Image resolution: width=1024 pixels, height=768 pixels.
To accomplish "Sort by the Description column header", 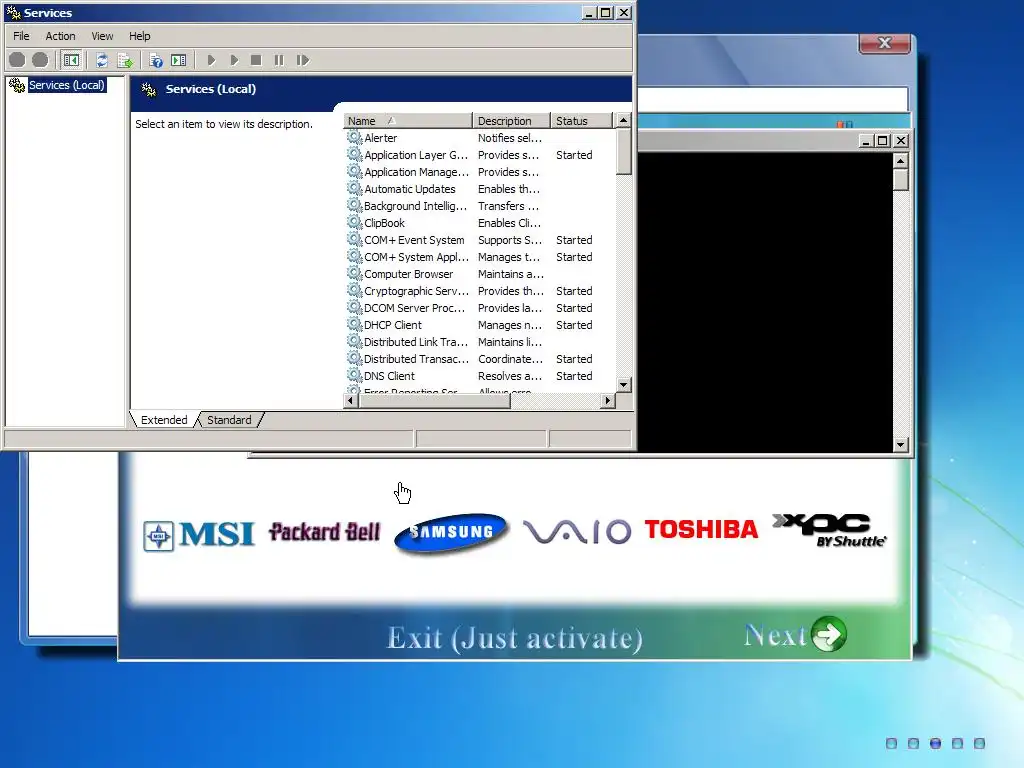I will pos(511,121).
